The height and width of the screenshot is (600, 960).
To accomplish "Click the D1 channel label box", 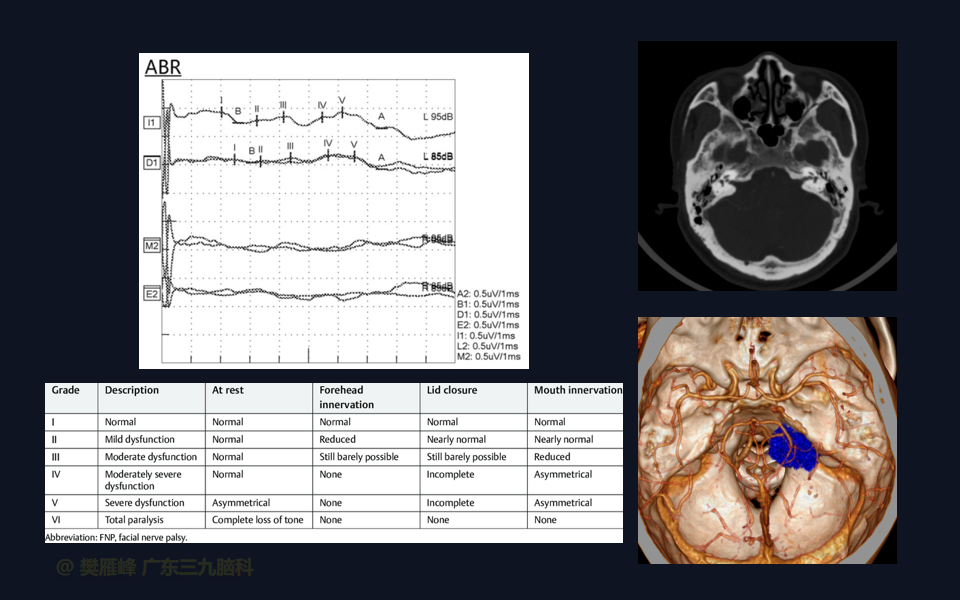I will 152,162.
